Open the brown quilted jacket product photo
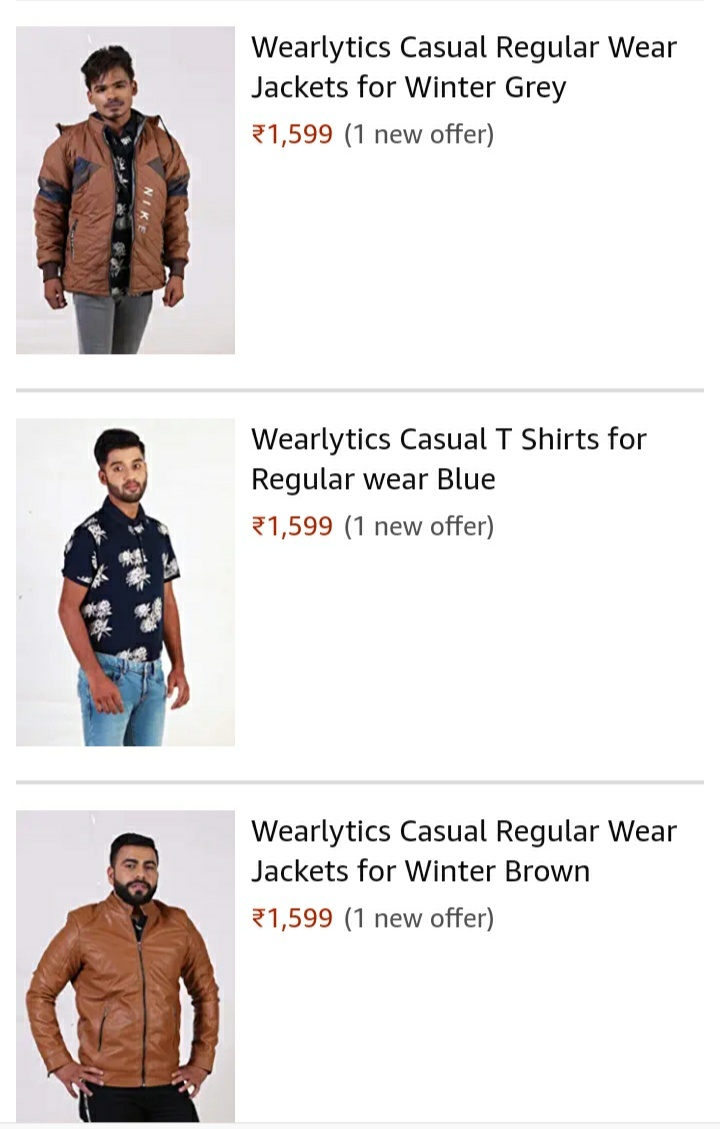 tap(125, 190)
